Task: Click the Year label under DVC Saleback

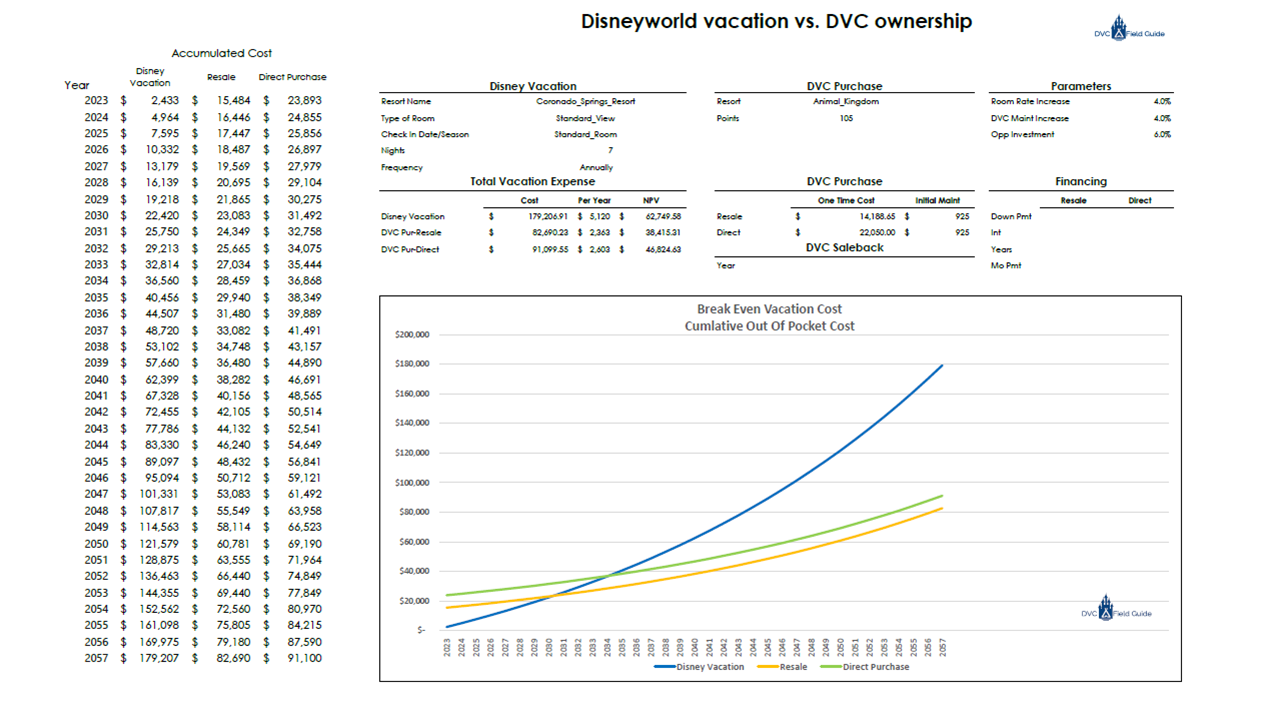Action: click(x=725, y=265)
